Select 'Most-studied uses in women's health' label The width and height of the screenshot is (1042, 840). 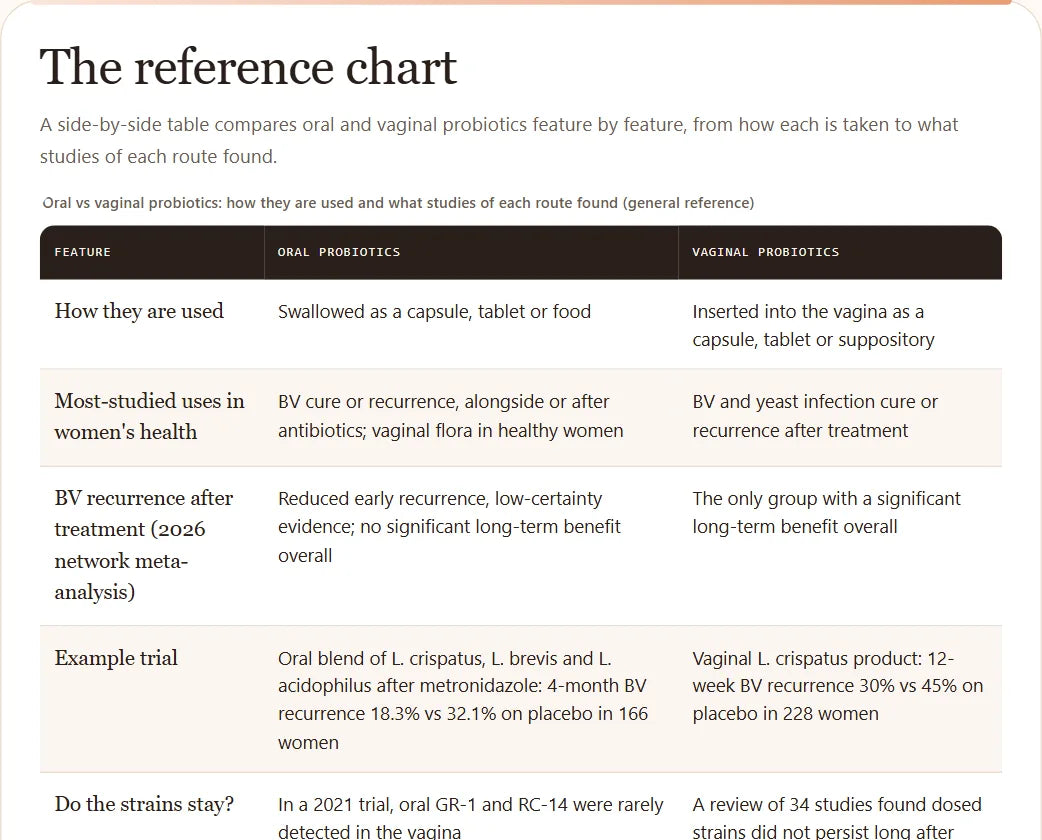150,417
